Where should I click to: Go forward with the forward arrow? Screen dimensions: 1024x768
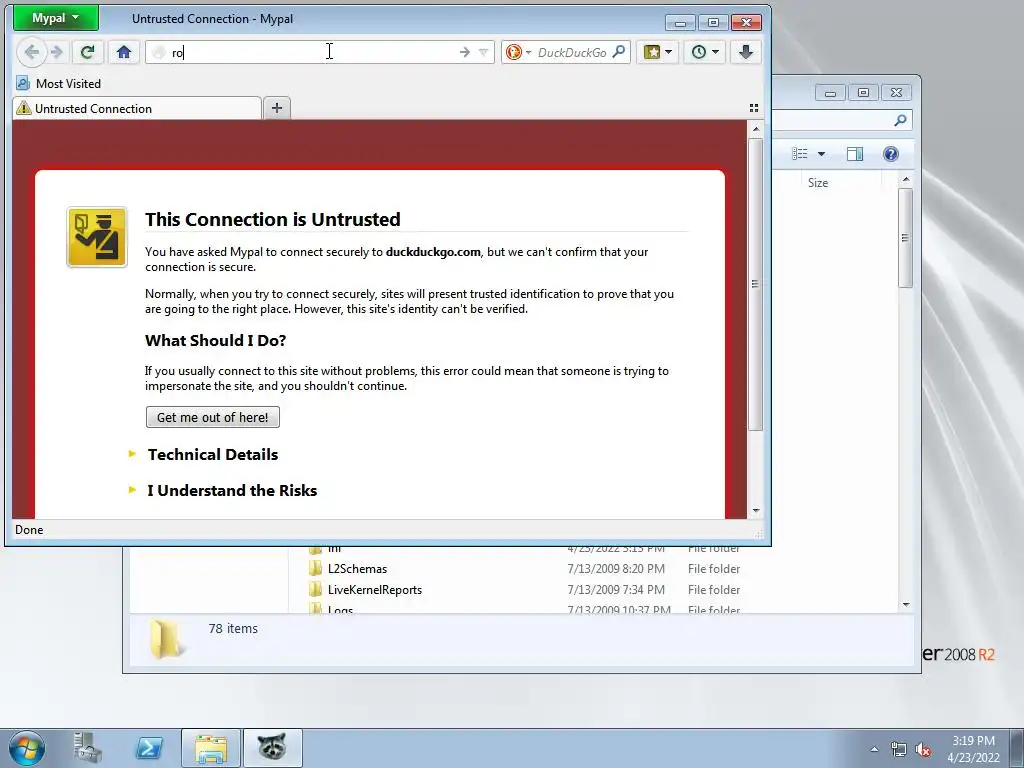coord(57,52)
